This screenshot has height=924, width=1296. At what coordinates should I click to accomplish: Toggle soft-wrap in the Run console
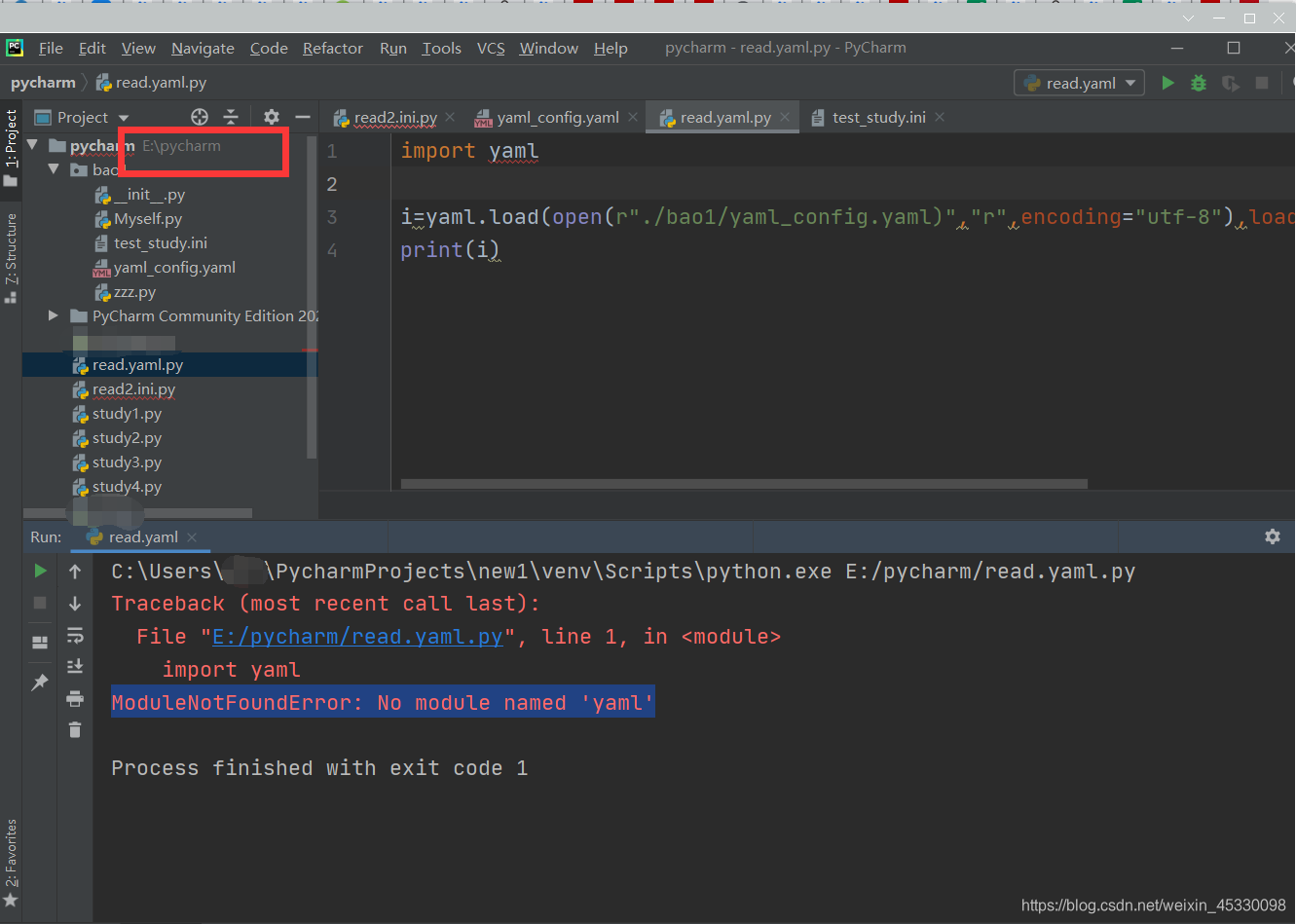point(75,636)
